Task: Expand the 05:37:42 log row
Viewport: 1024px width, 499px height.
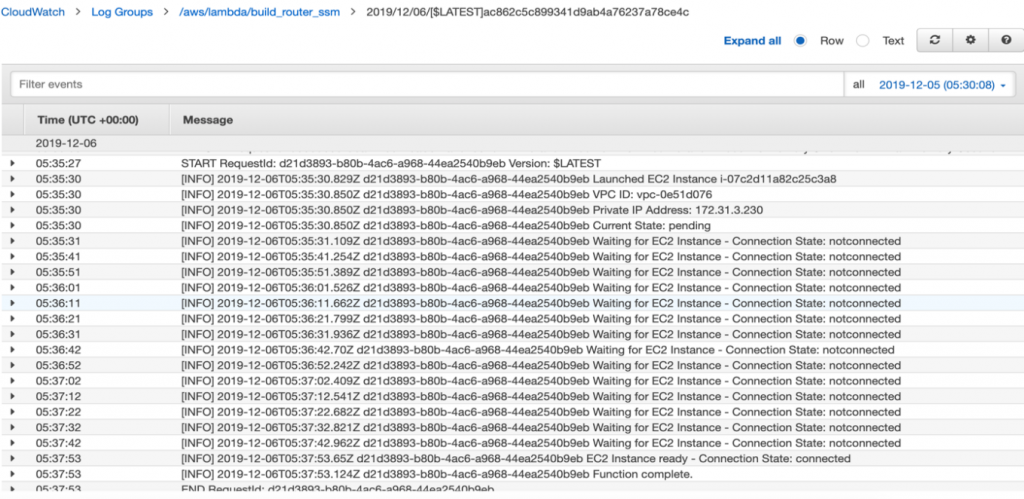Action: 12,443
